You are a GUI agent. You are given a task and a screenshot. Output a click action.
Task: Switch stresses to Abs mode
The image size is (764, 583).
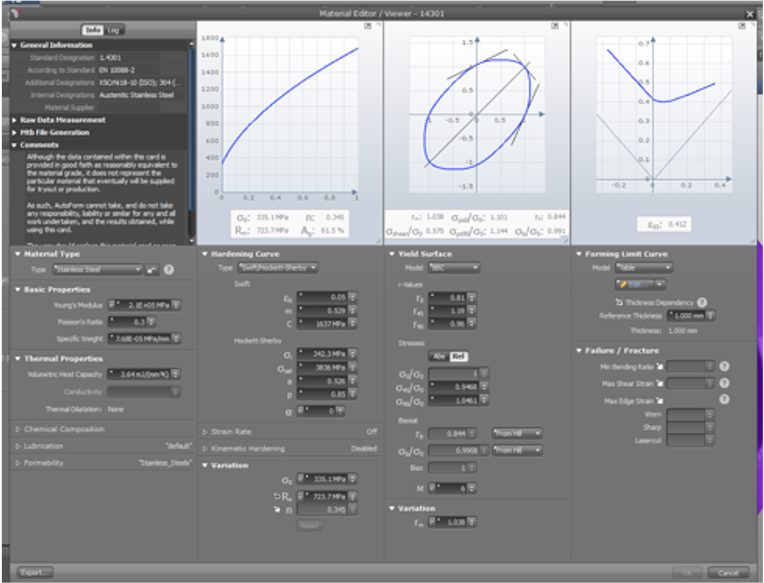439,357
